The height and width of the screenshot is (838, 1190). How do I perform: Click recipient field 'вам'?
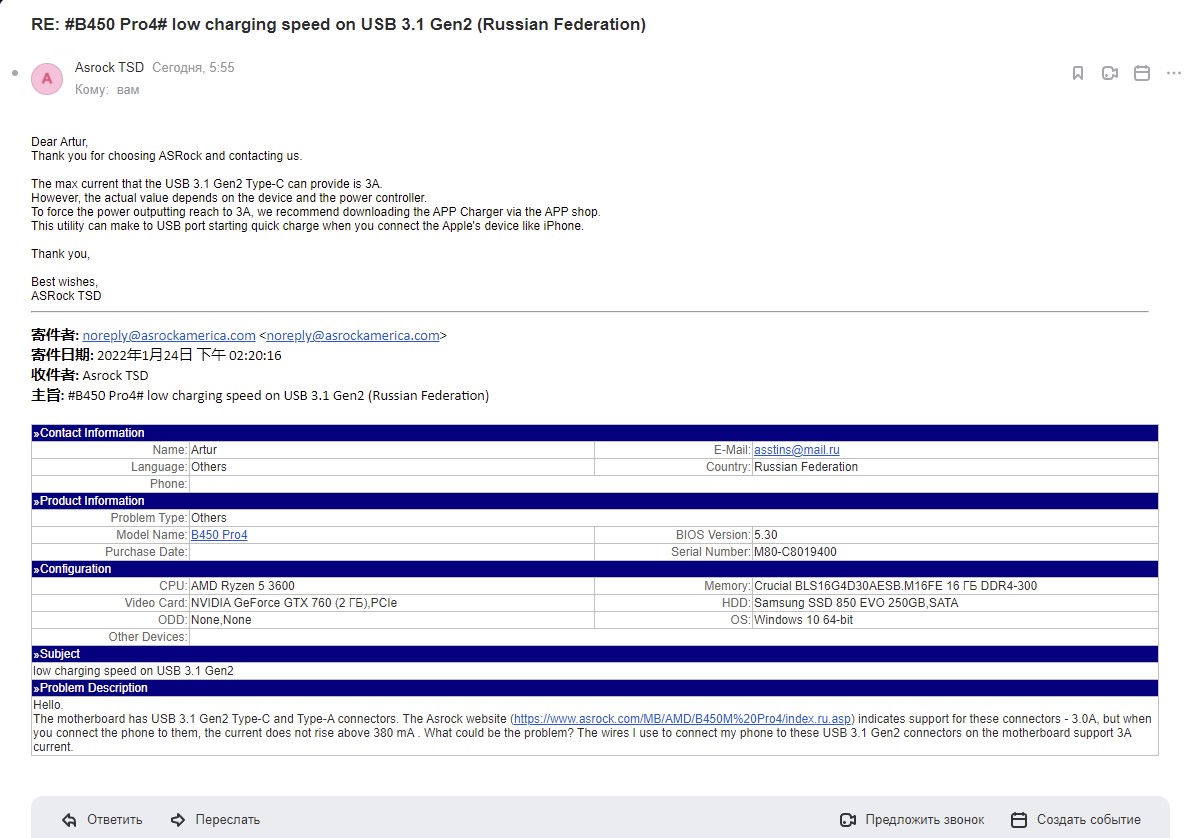tap(128, 90)
